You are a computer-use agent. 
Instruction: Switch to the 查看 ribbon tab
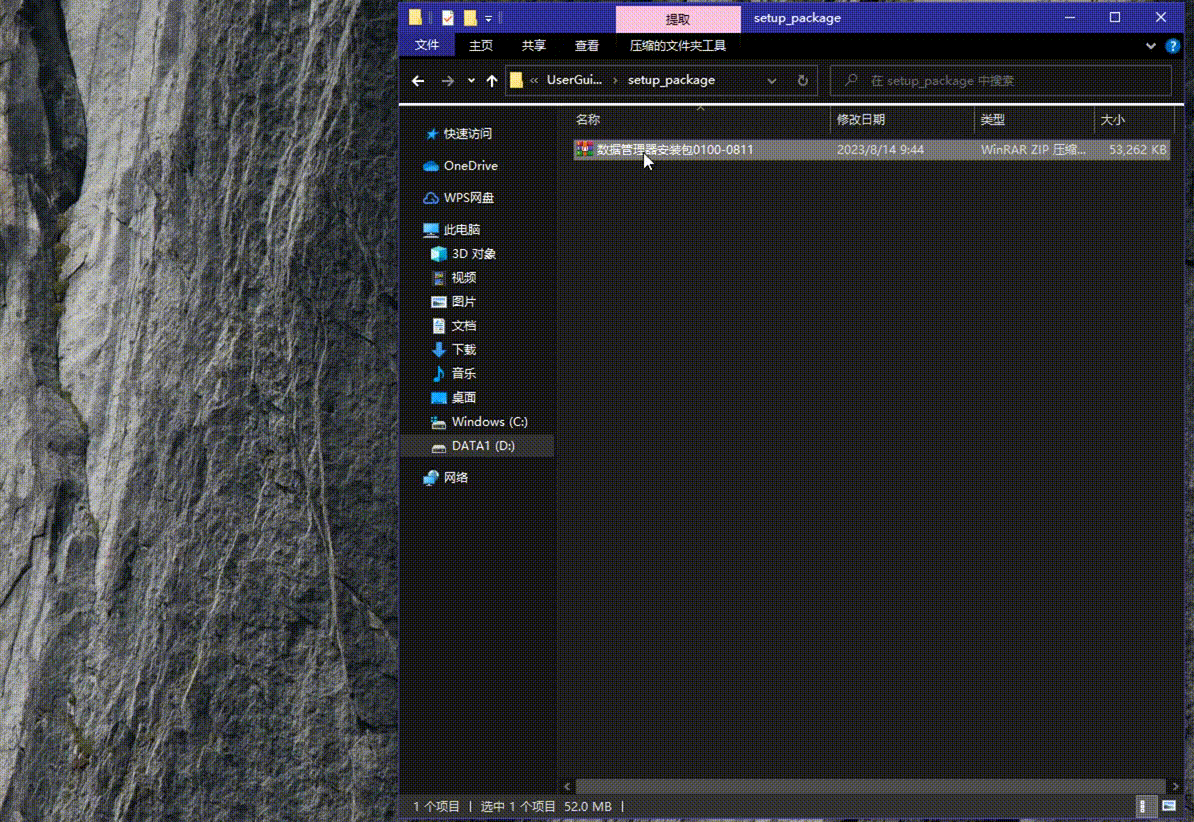pyautogui.click(x=586, y=46)
